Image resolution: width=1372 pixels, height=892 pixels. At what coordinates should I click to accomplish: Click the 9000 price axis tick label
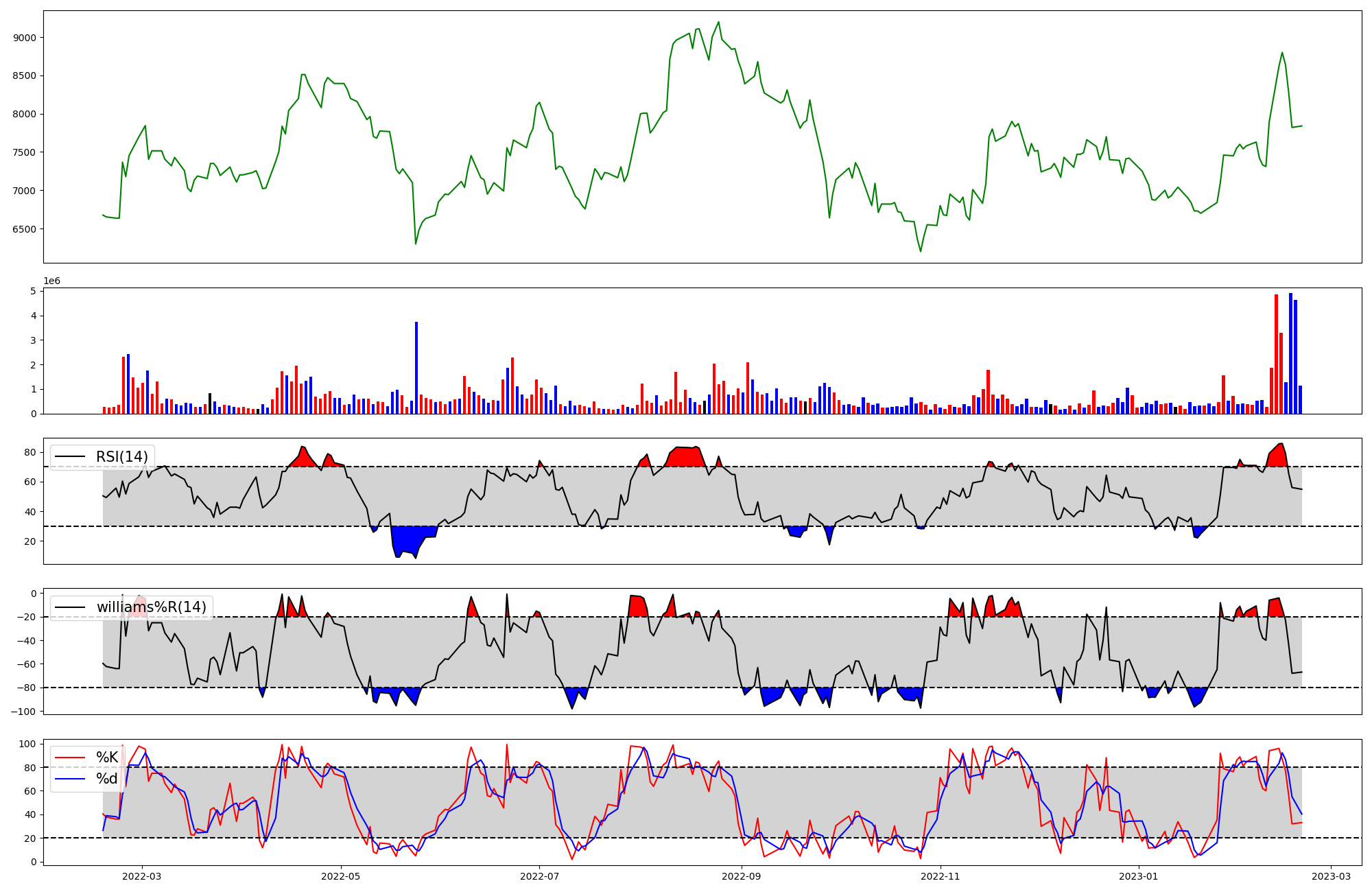pos(25,38)
